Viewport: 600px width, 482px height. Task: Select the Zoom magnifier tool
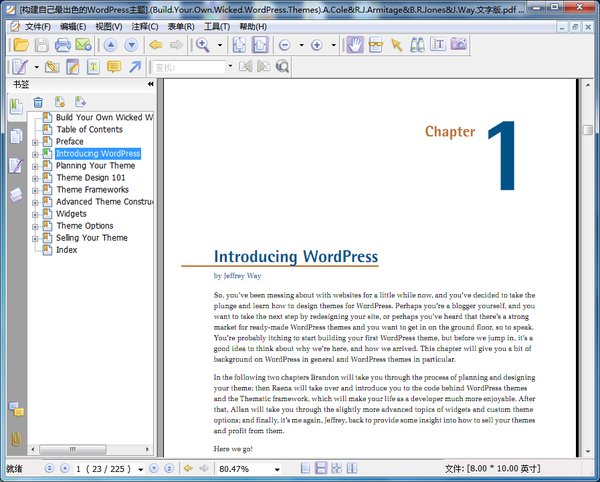tap(203, 45)
